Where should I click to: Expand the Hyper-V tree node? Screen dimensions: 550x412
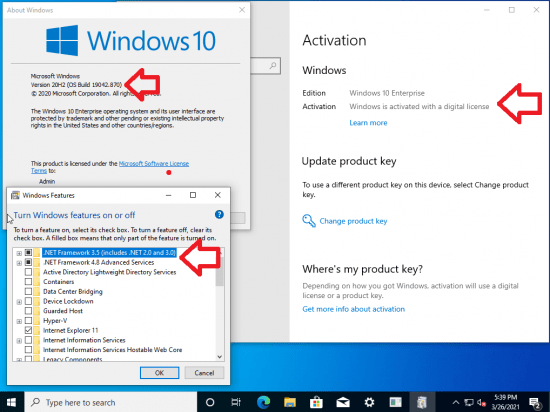click(x=19, y=321)
